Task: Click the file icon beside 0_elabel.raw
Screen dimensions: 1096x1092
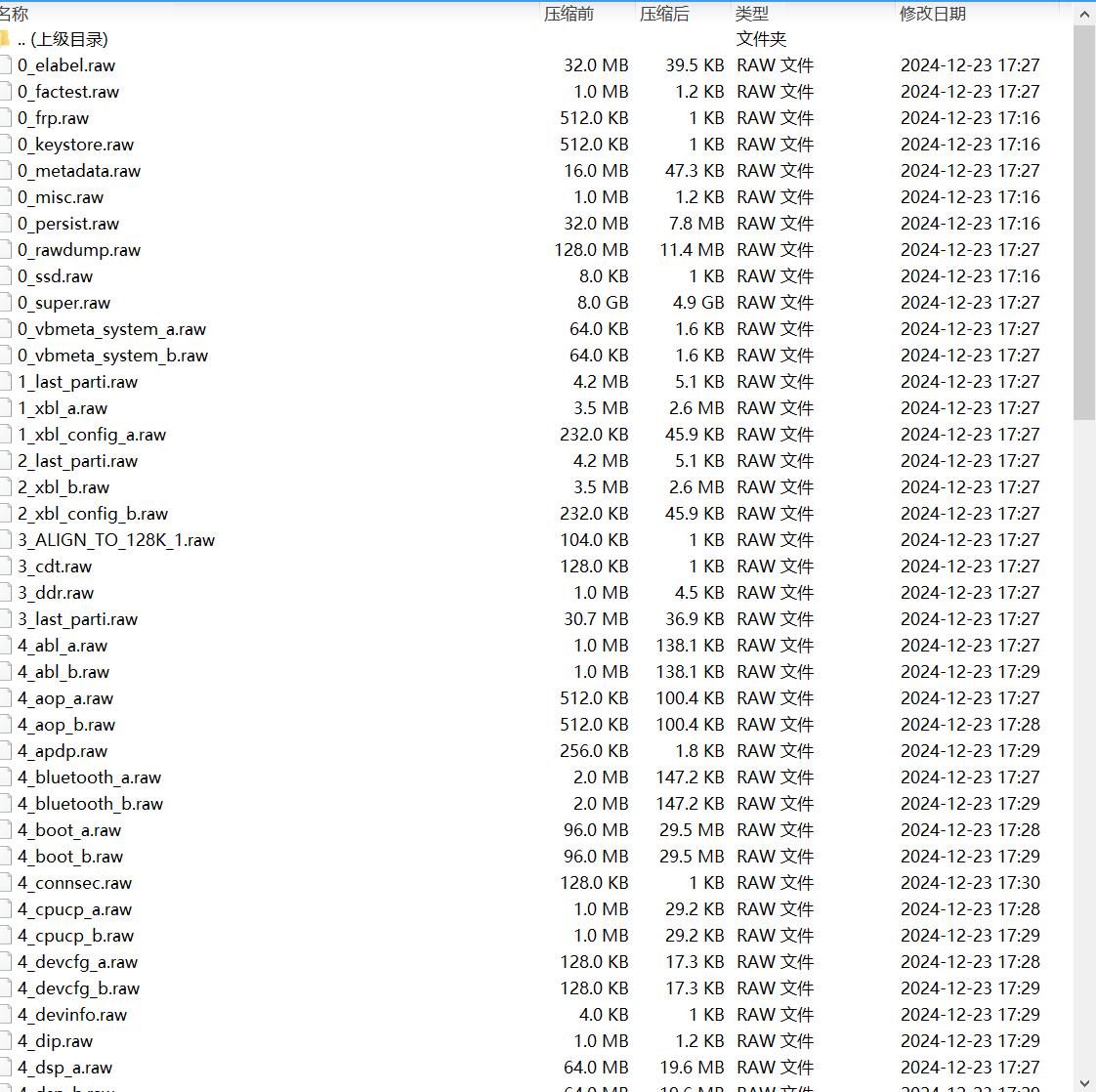Action: point(5,65)
